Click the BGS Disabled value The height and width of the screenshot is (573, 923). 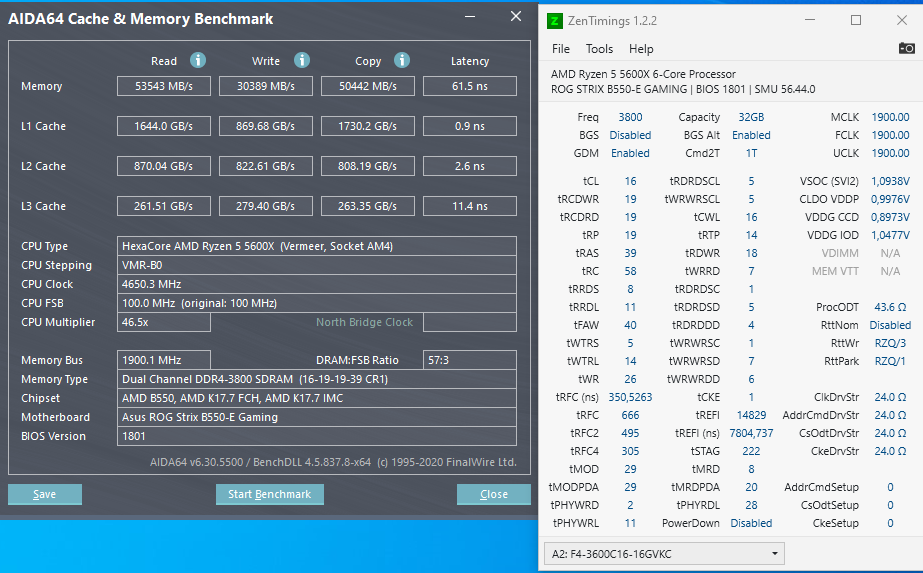coord(630,135)
